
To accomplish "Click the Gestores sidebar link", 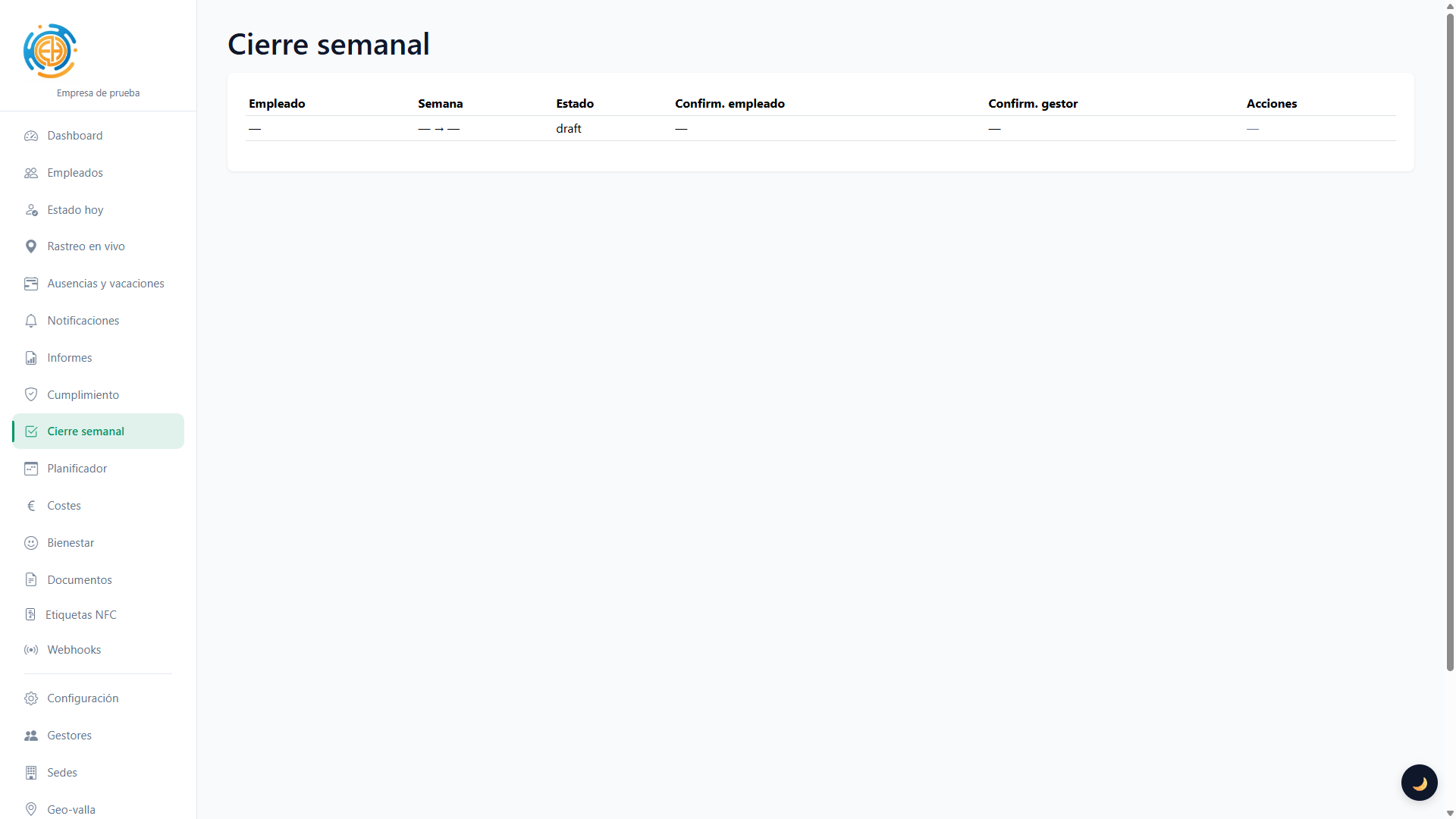I will pos(69,736).
